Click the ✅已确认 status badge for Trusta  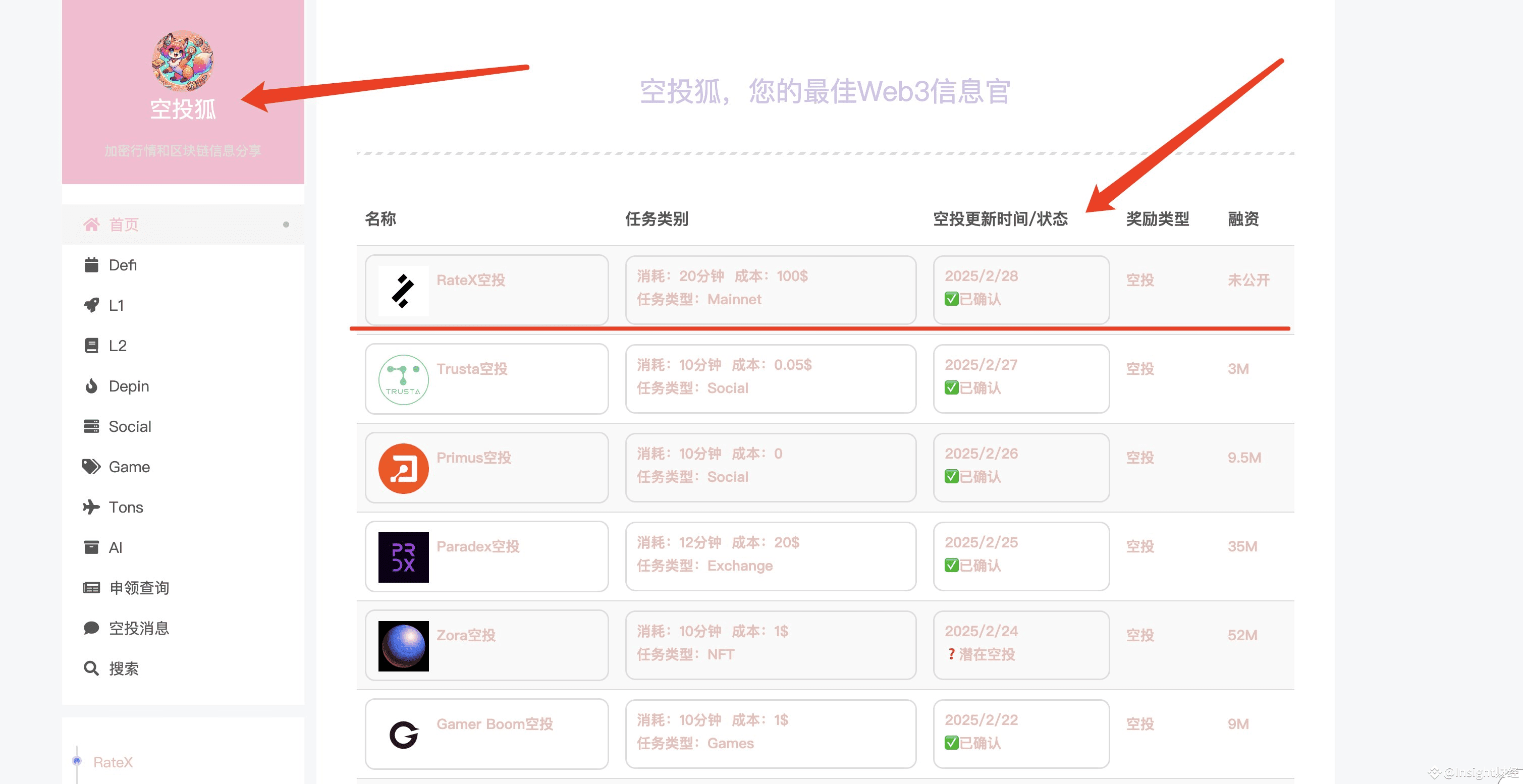pyautogui.click(x=972, y=388)
